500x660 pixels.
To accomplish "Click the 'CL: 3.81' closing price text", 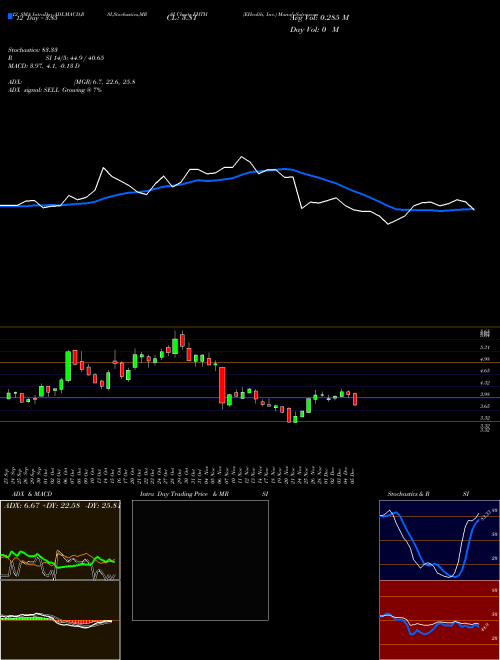I will point(180,18).
